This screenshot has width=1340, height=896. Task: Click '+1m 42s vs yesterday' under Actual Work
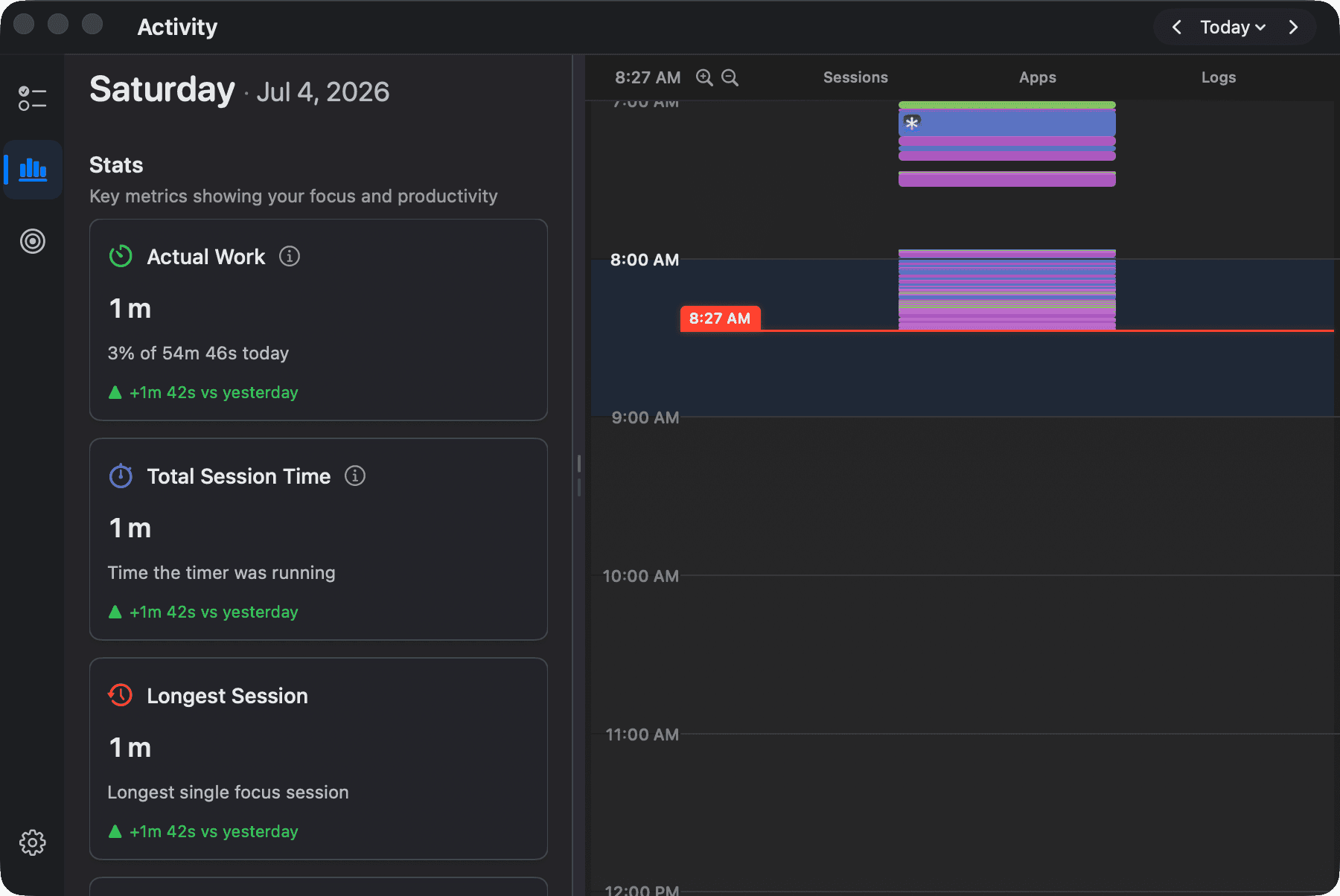point(214,392)
